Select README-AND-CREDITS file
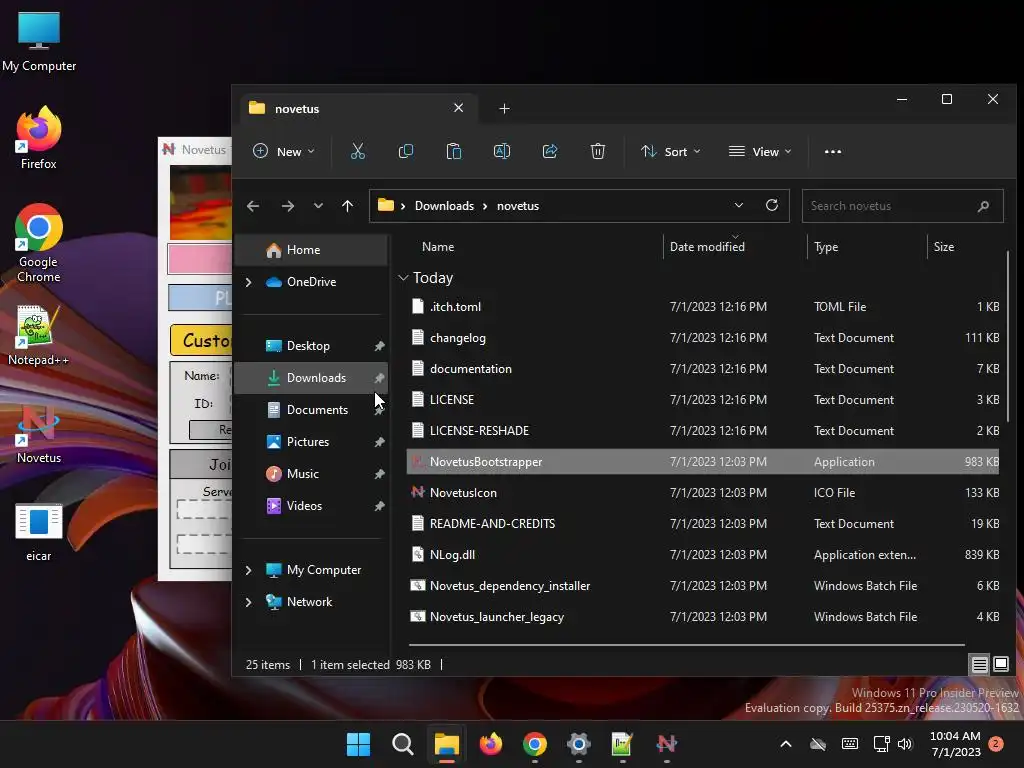The height and width of the screenshot is (768, 1024). [x=703, y=524]
